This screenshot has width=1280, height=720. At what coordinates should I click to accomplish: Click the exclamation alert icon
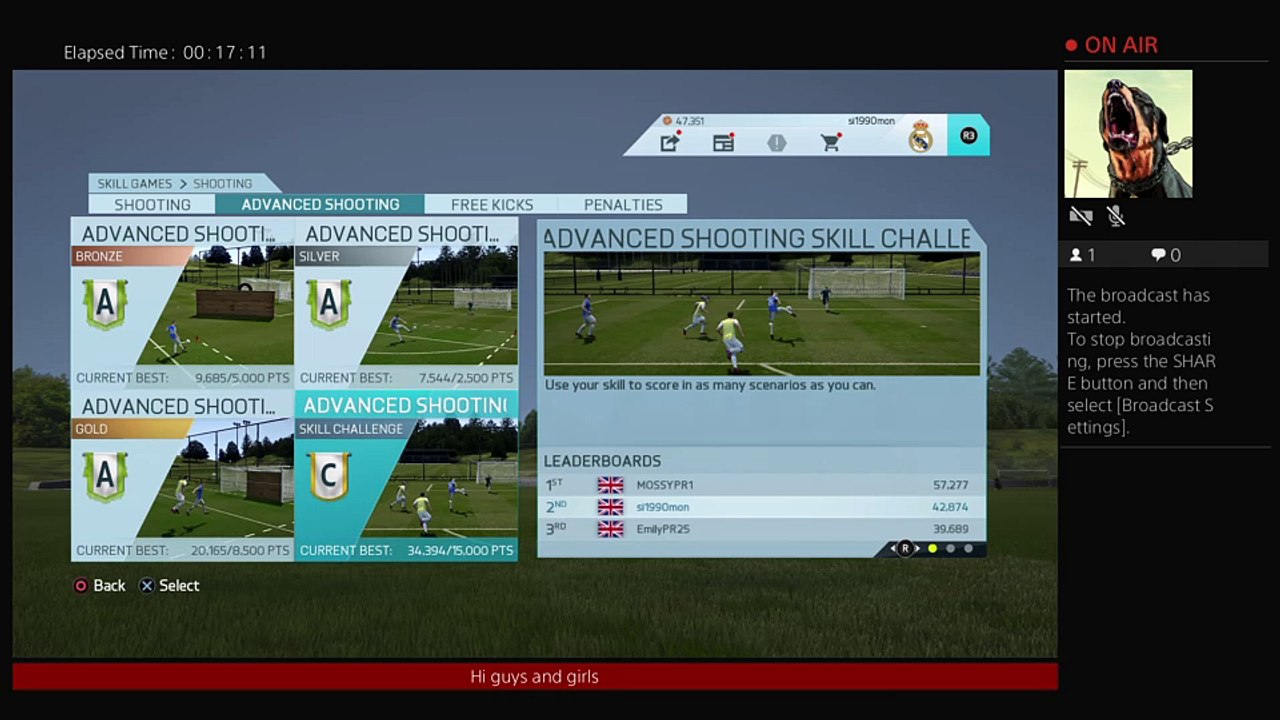777,143
